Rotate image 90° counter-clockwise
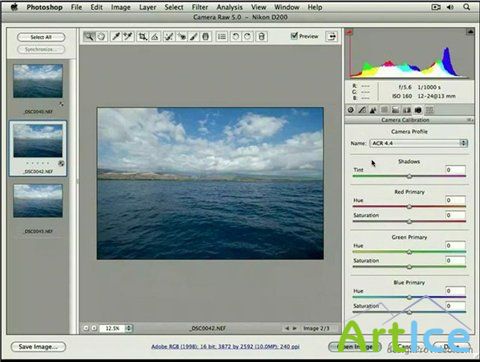Viewport: 480px width, 362px height. point(235,36)
